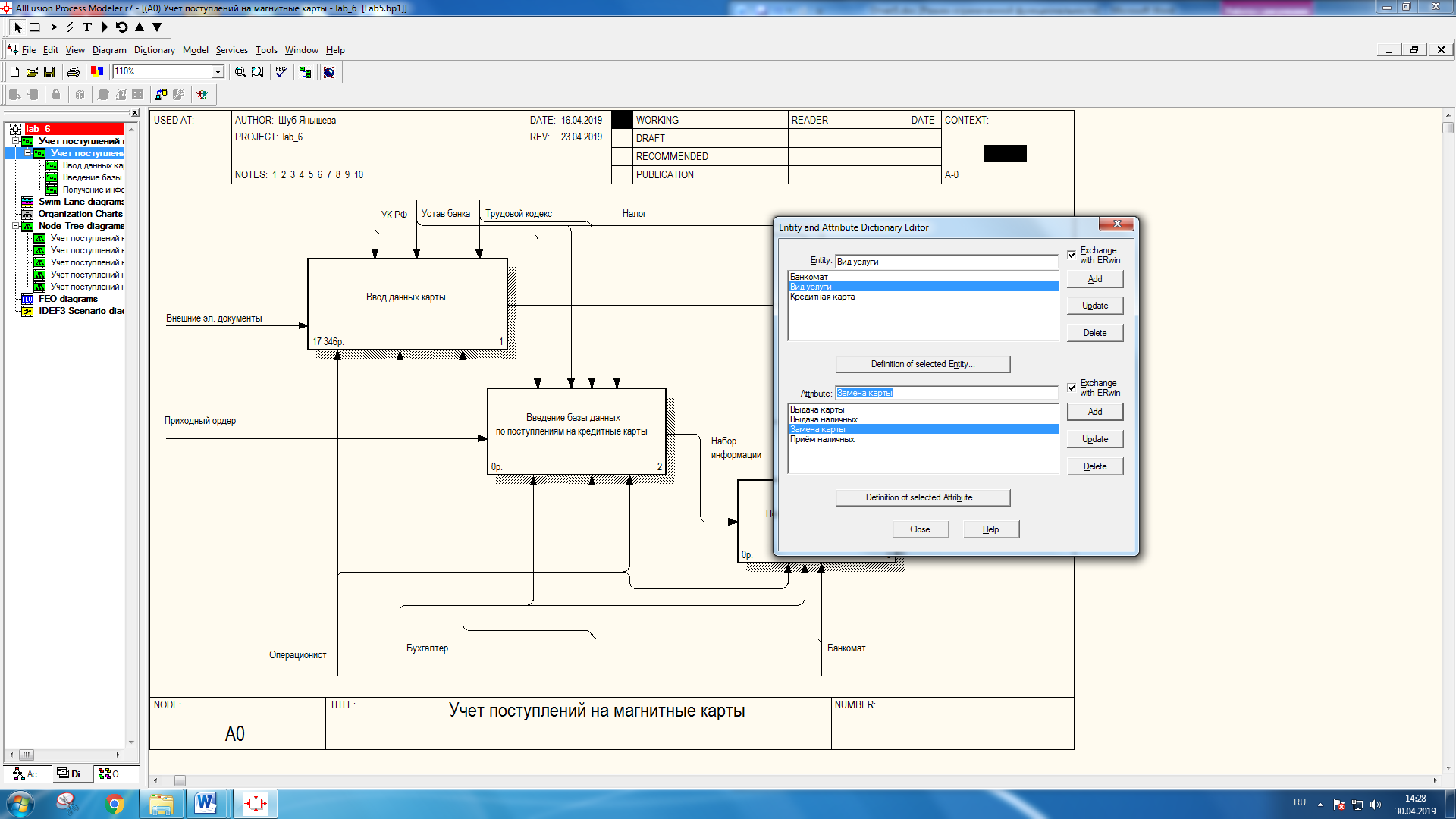Add the entity with the Add button

click(x=1095, y=279)
